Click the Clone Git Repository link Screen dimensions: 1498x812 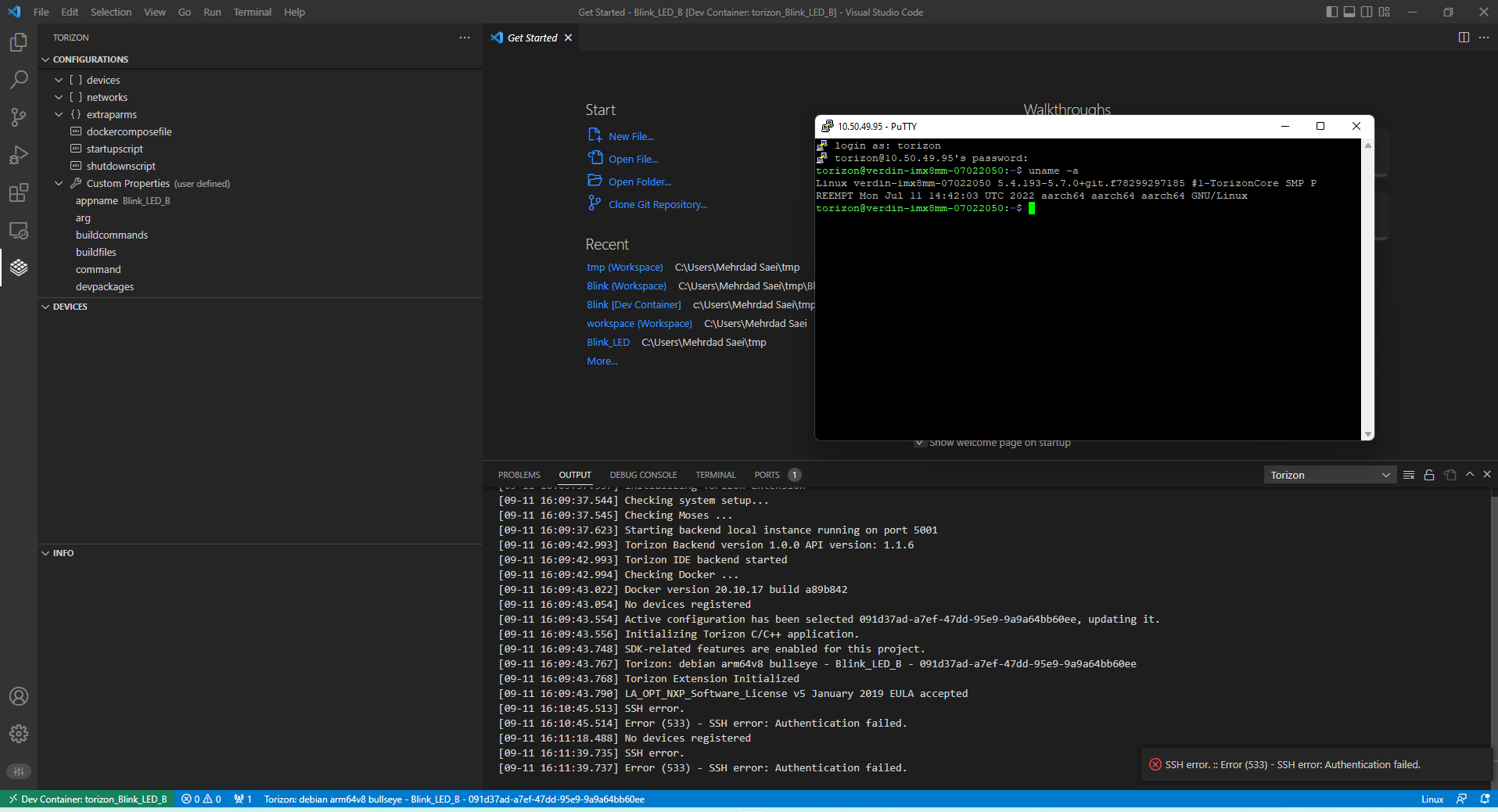pyautogui.click(x=658, y=205)
